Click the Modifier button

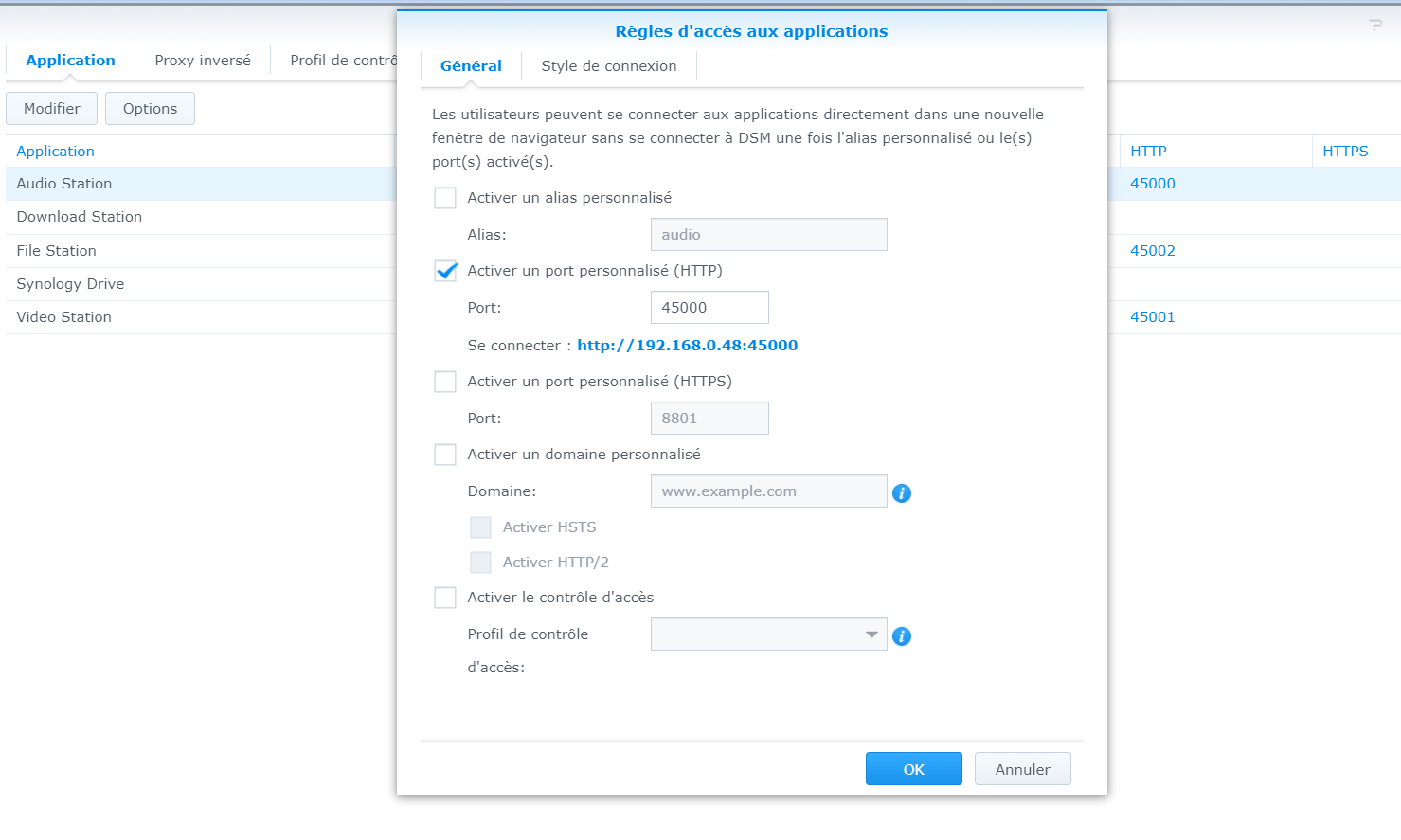pyautogui.click(x=52, y=109)
